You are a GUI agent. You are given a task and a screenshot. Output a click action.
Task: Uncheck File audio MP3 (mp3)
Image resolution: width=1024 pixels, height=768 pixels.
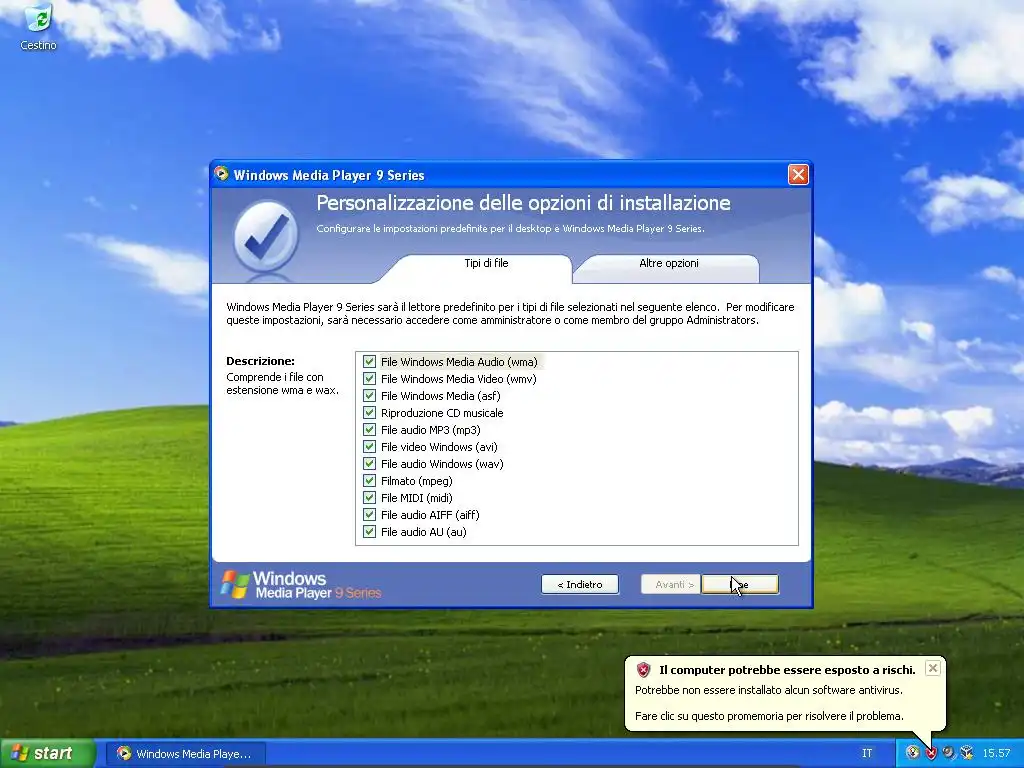click(370, 430)
